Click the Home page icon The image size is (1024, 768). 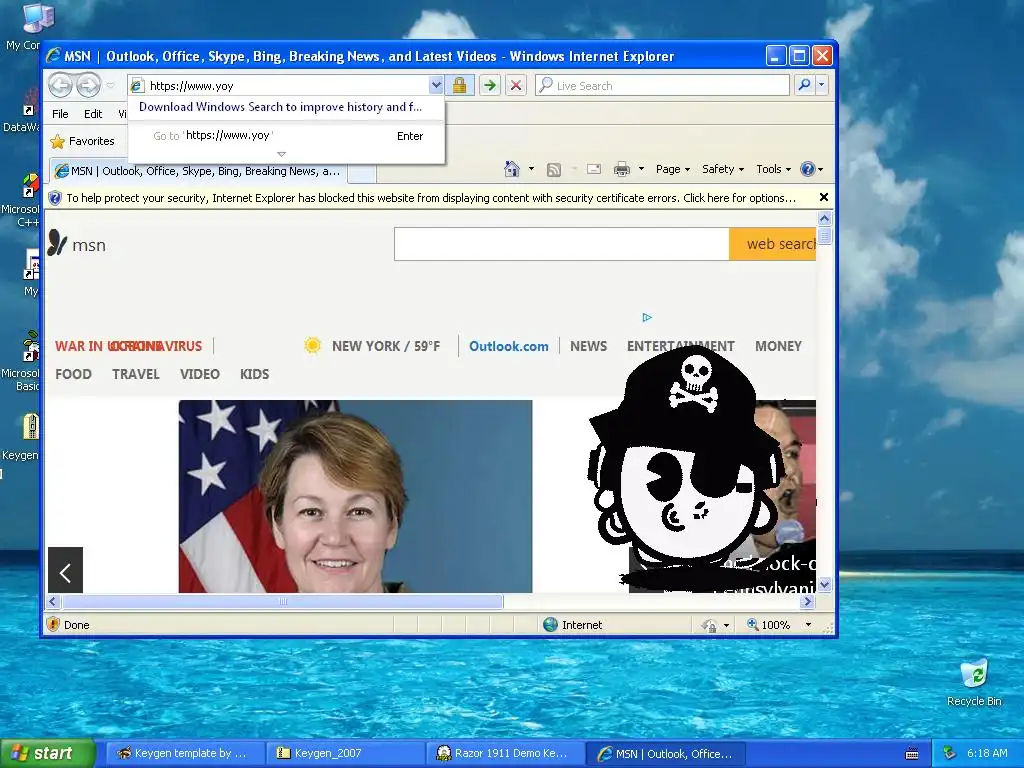point(511,169)
